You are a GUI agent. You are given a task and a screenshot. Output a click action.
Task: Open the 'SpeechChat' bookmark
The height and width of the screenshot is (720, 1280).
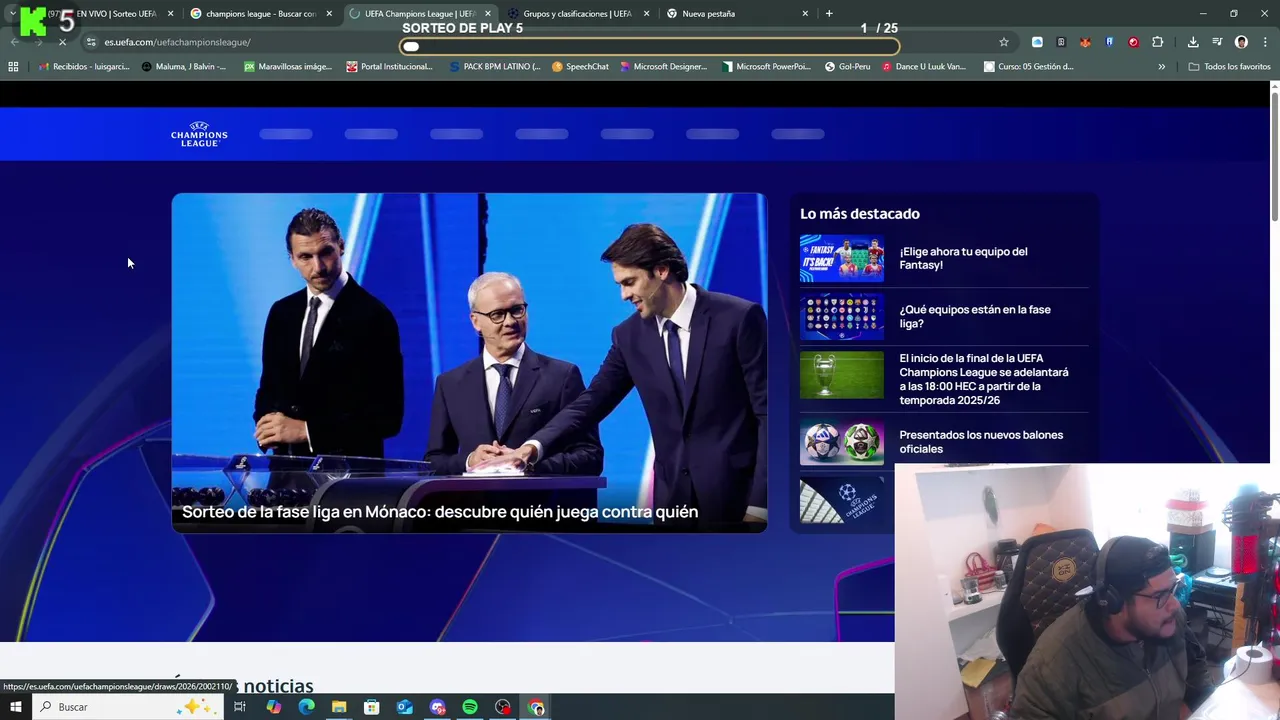click(581, 66)
